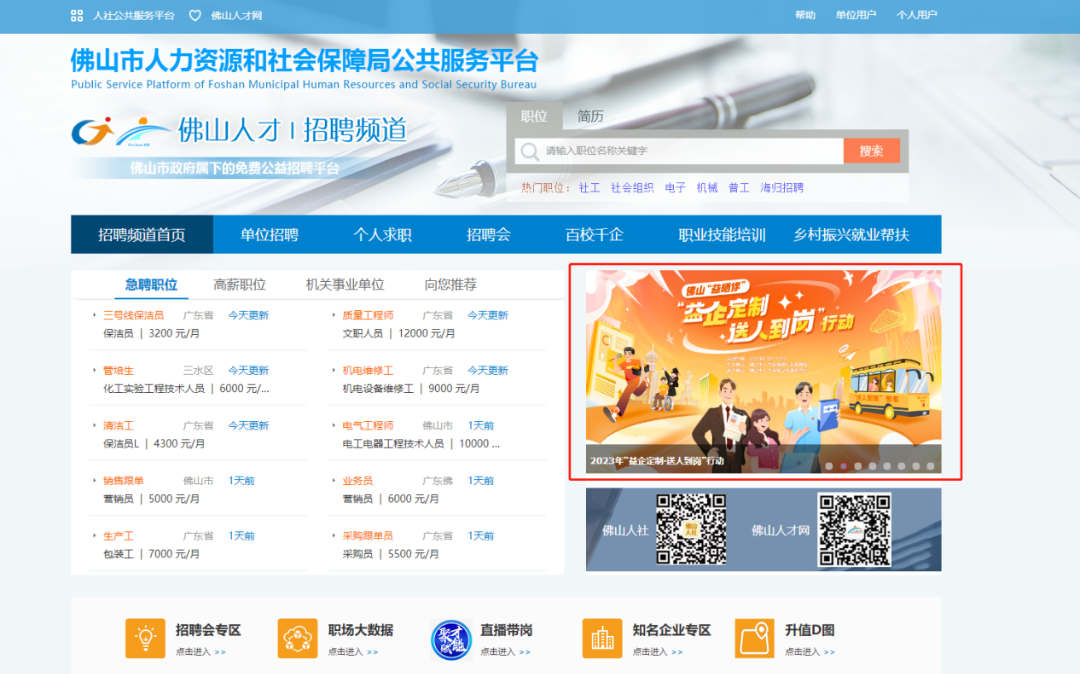Open the 招聘会专区 lightbulb icon
Viewport: 1080px width, 674px height.
(145, 638)
